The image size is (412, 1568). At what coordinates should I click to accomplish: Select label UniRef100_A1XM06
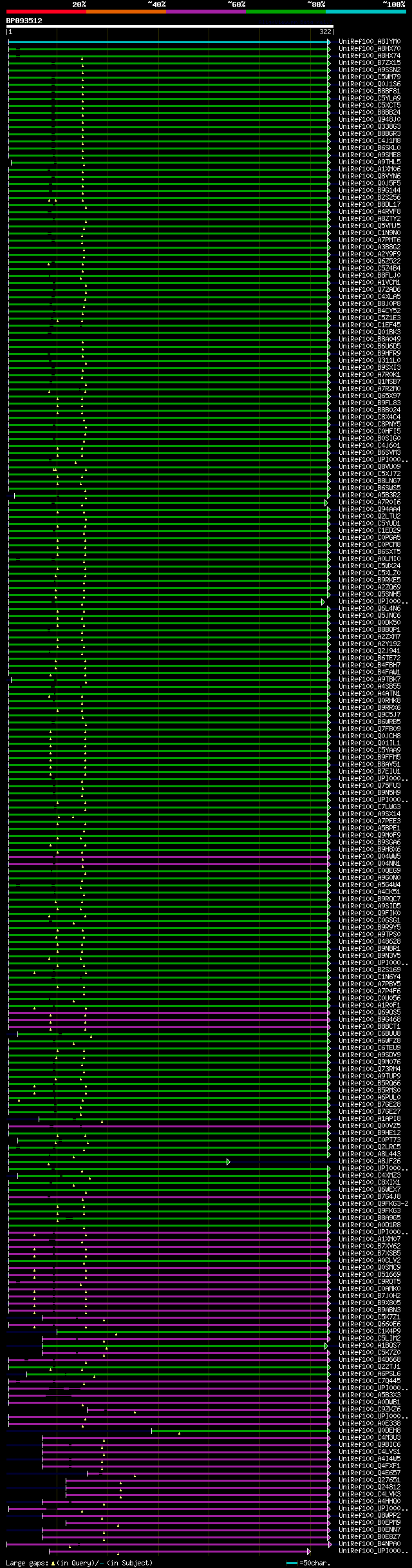pyautogui.click(x=370, y=169)
